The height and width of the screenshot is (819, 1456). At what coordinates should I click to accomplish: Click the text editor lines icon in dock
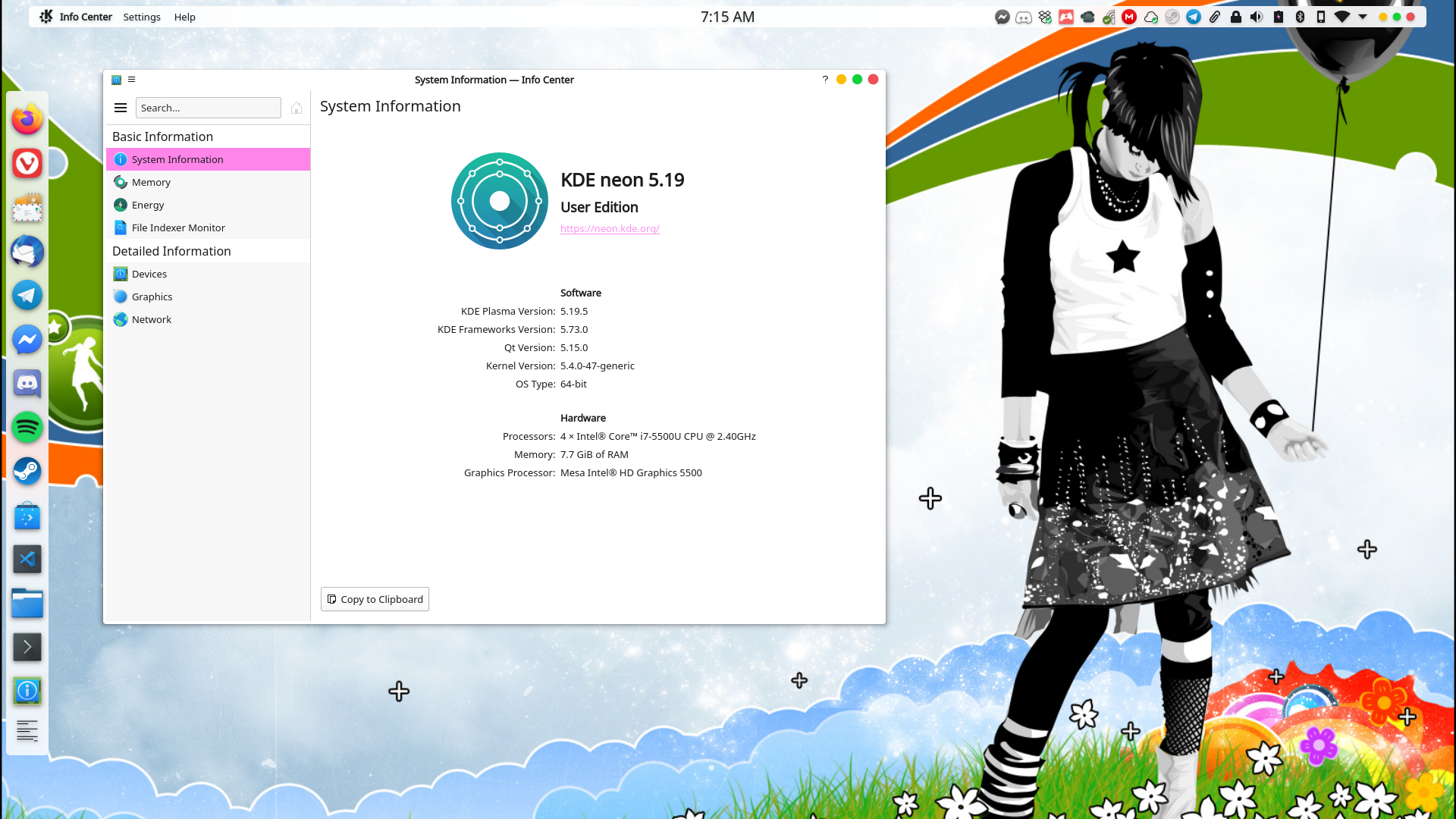[x=27, y=730]
